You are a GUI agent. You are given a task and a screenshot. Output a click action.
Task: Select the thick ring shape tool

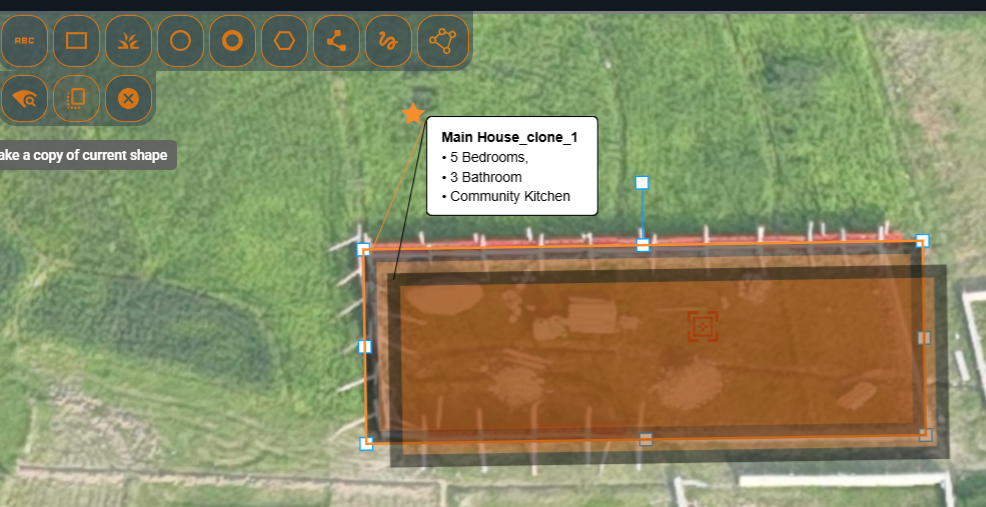click(x=232, y=41)
